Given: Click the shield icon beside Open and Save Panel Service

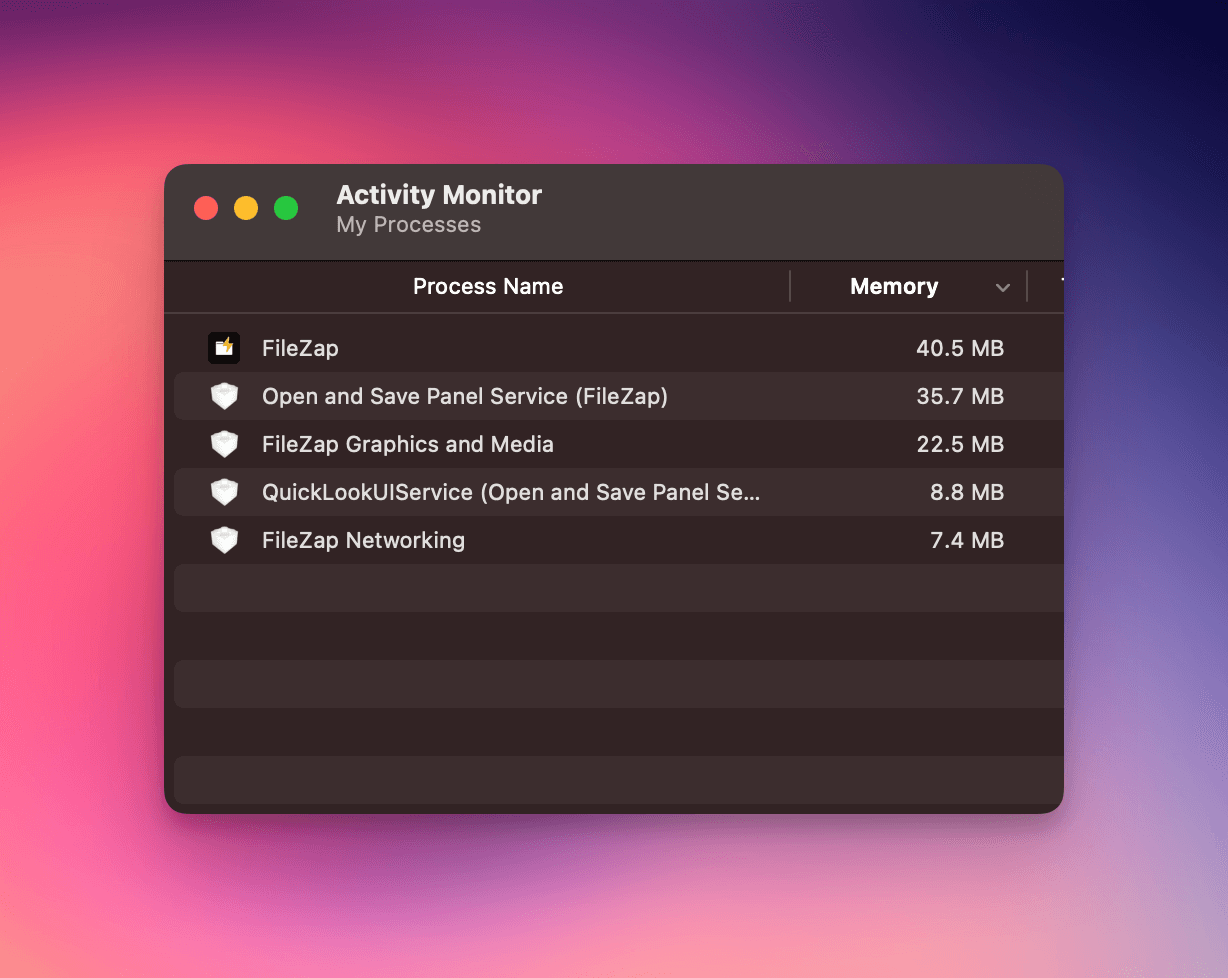Looking at the screenshot, I should 224,396.
